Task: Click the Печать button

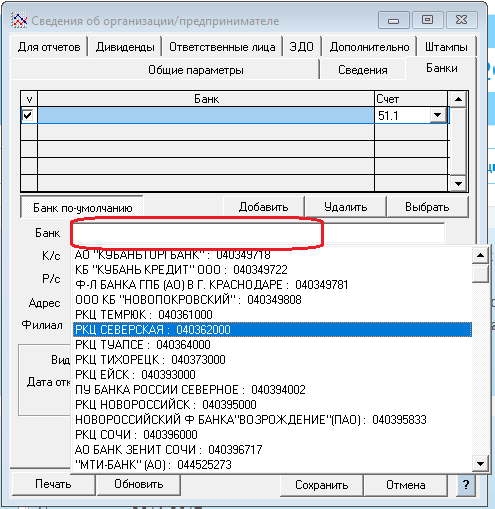Action: pyautogui.click(x=53, y=484)
